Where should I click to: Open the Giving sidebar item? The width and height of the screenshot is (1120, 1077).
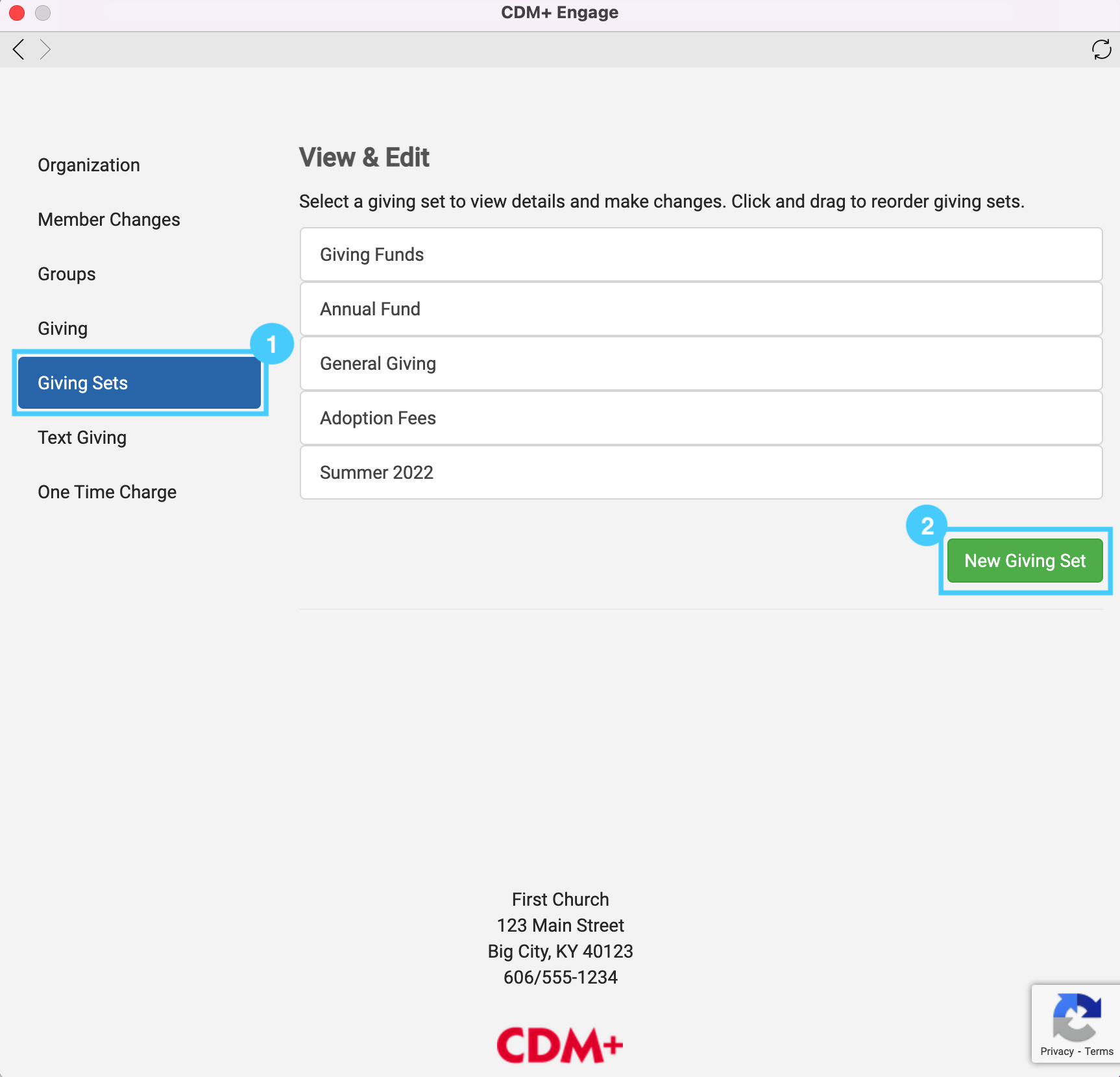[x=63, y=329]
